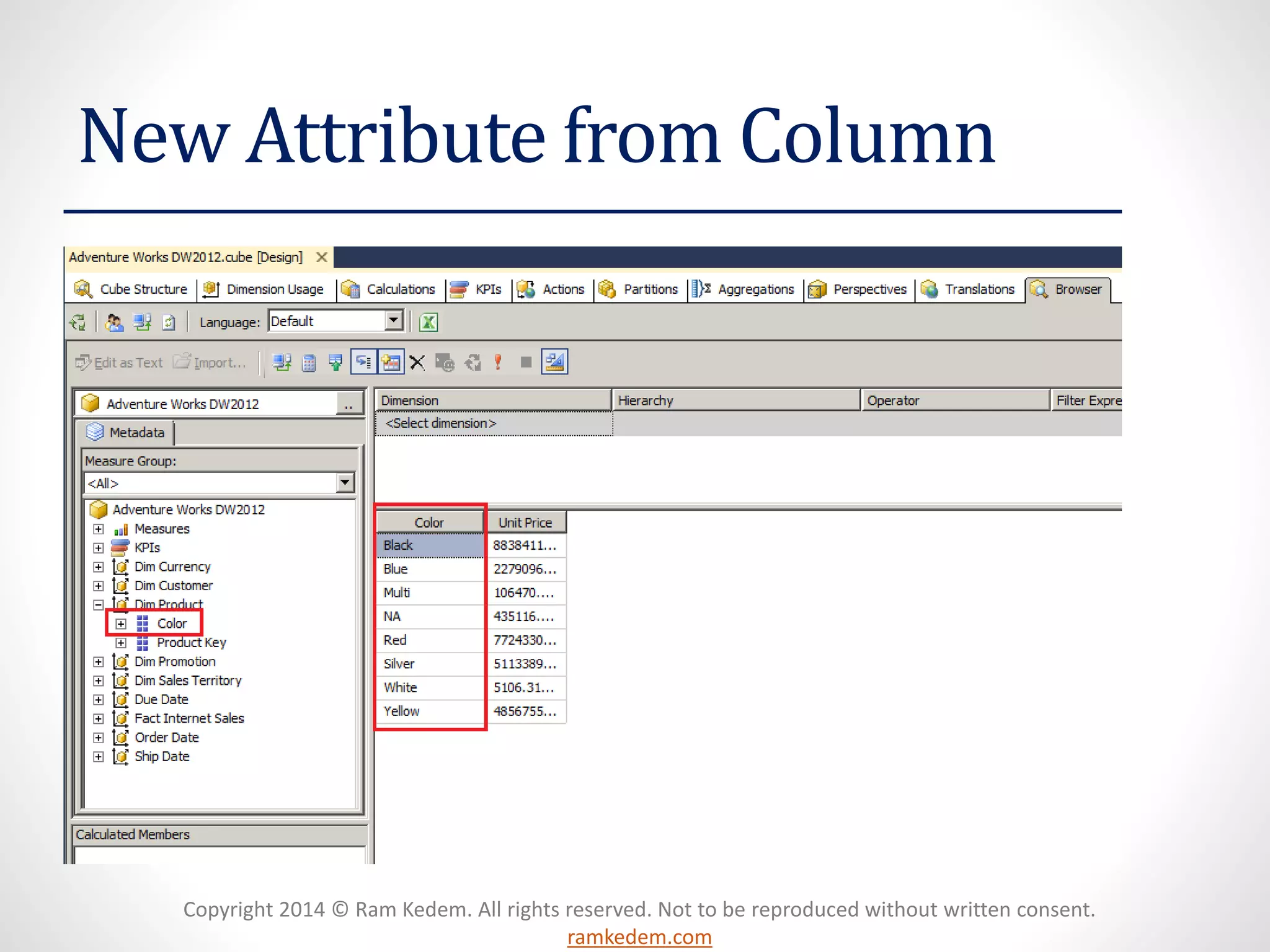Expand the Measures tree node

(x=99, y=529)
